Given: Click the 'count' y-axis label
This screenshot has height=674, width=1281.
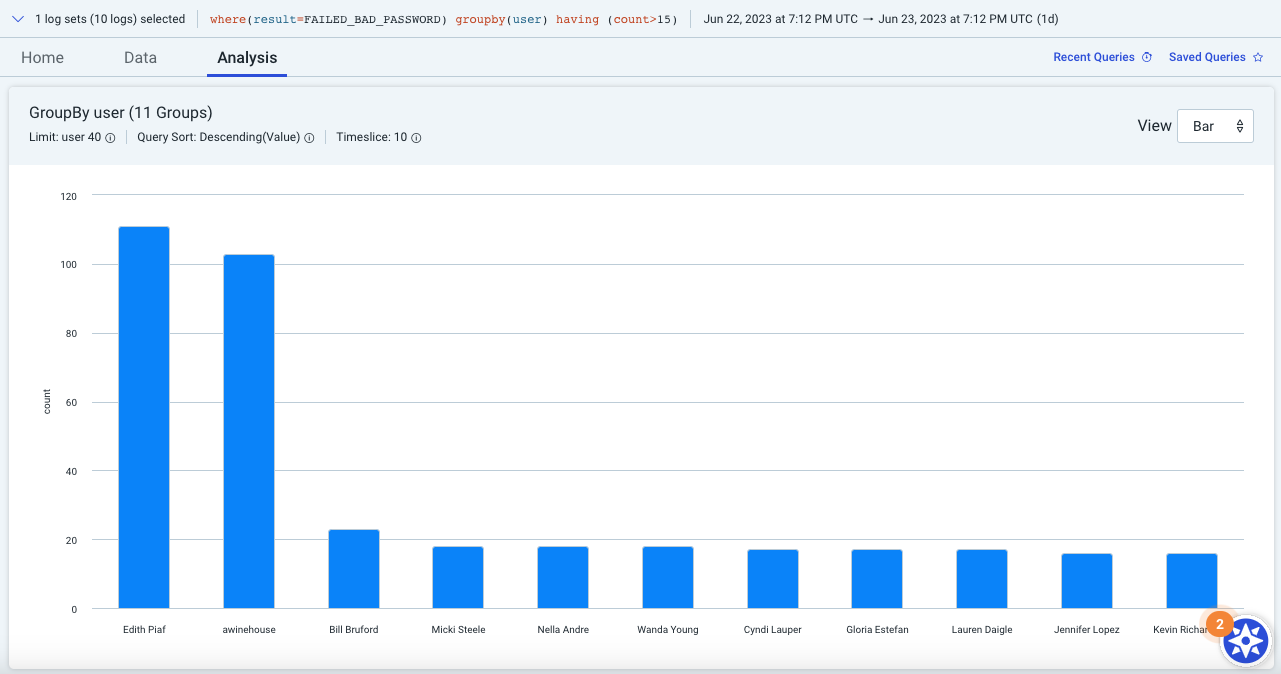Looking at the screenshot, I should (47, 402).
